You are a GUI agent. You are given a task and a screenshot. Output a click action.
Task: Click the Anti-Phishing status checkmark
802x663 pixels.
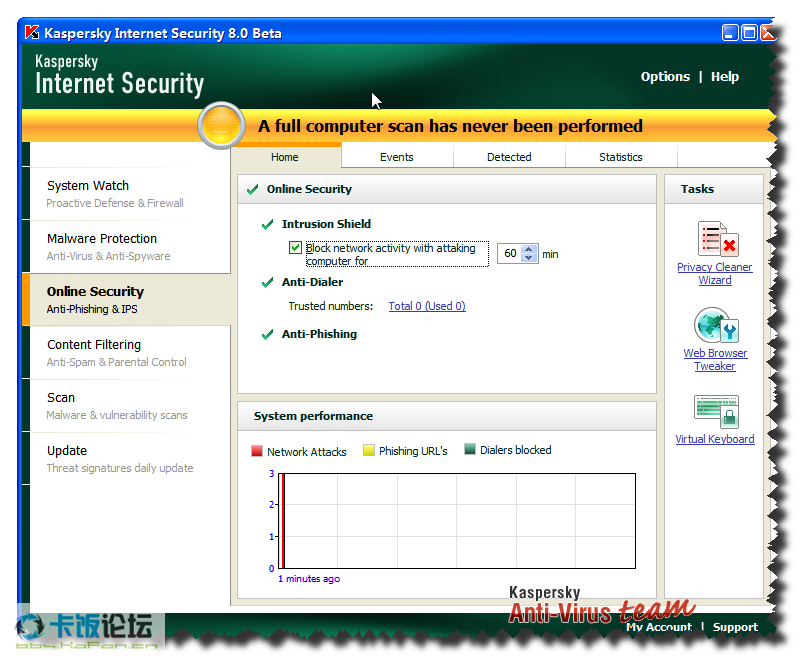click(267, 335)
